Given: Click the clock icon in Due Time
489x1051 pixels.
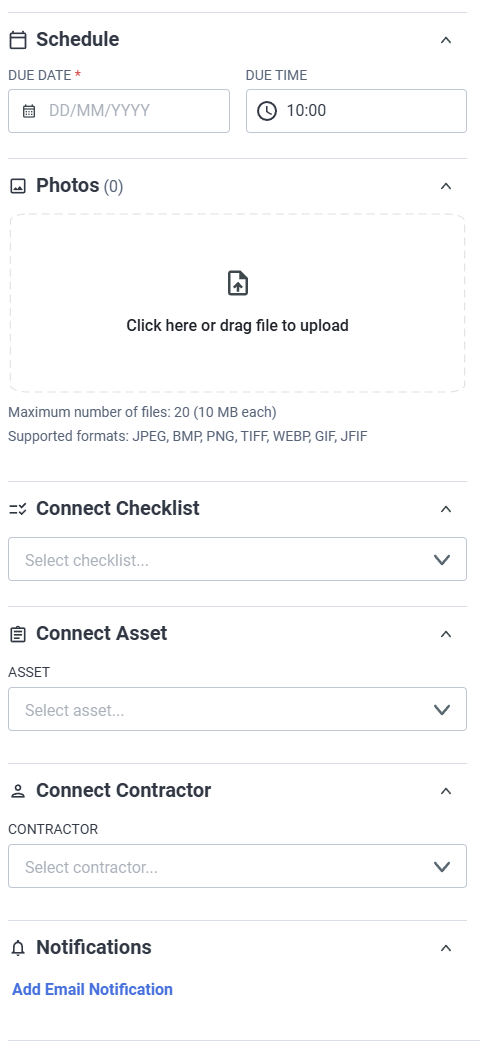Looking at the screenshot, I should coord(267,111).
